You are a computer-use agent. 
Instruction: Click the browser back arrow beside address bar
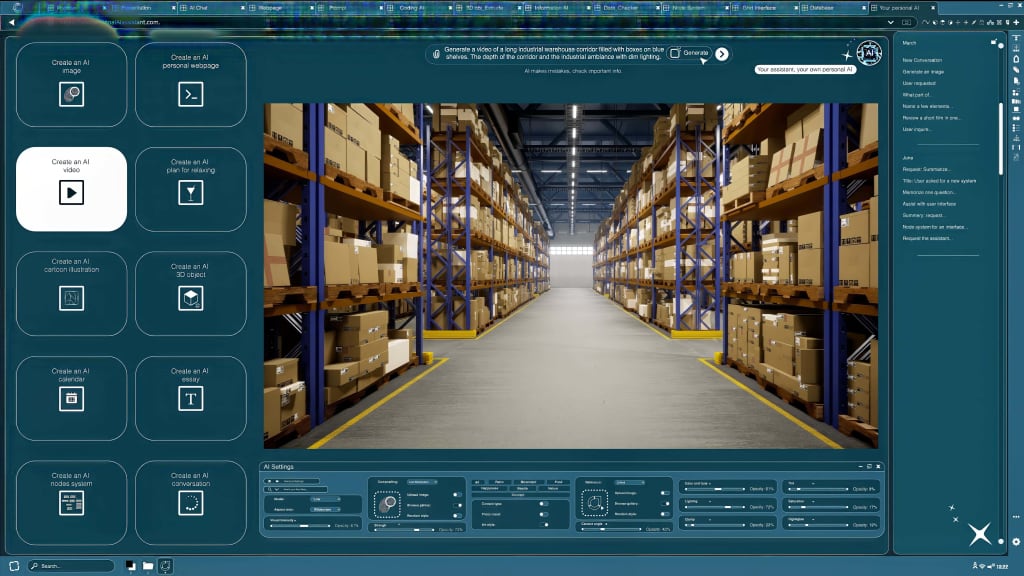coord(12,22)
